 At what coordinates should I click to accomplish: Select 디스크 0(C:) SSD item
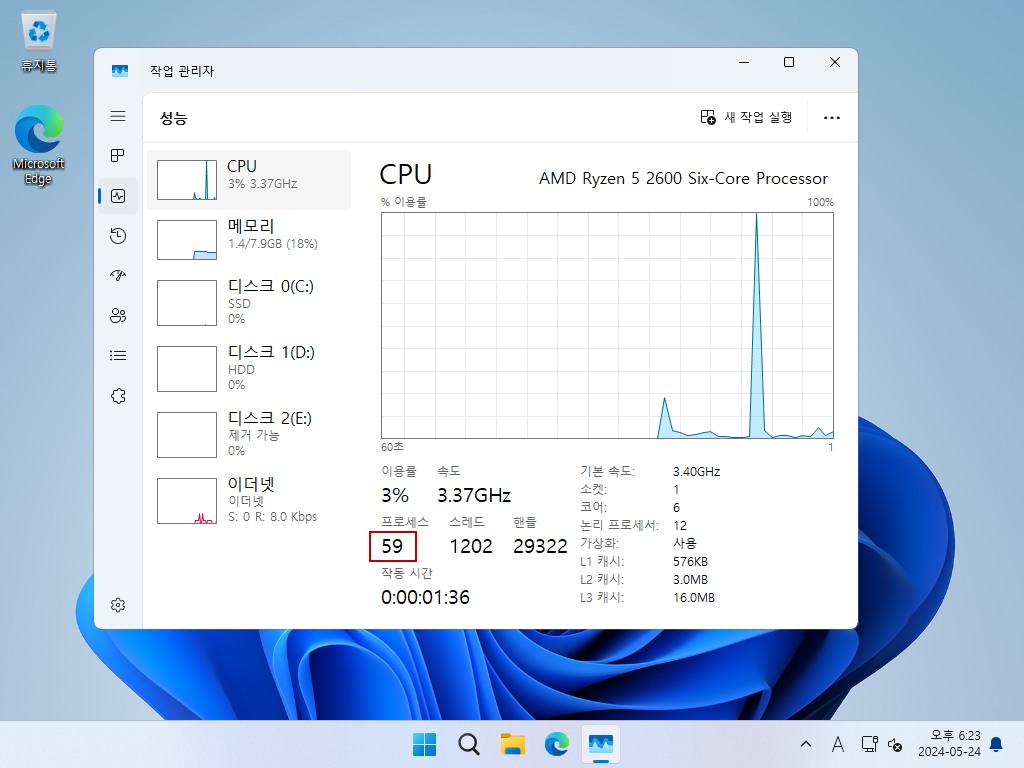[x=249, y=302]
